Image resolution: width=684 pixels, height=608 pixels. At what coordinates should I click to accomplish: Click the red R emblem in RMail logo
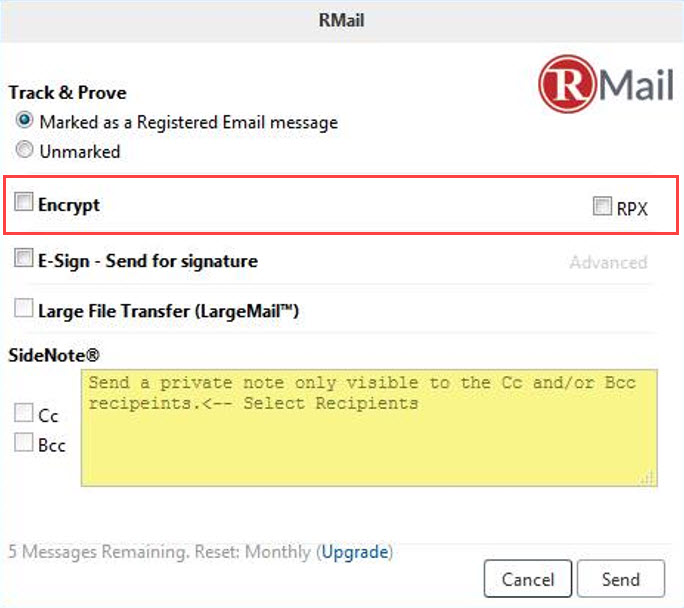click(x=567, y=83)
